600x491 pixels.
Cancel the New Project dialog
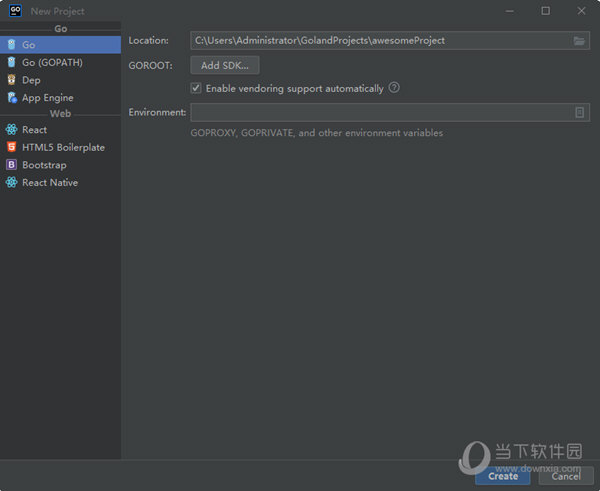click(x=566, y=476)
